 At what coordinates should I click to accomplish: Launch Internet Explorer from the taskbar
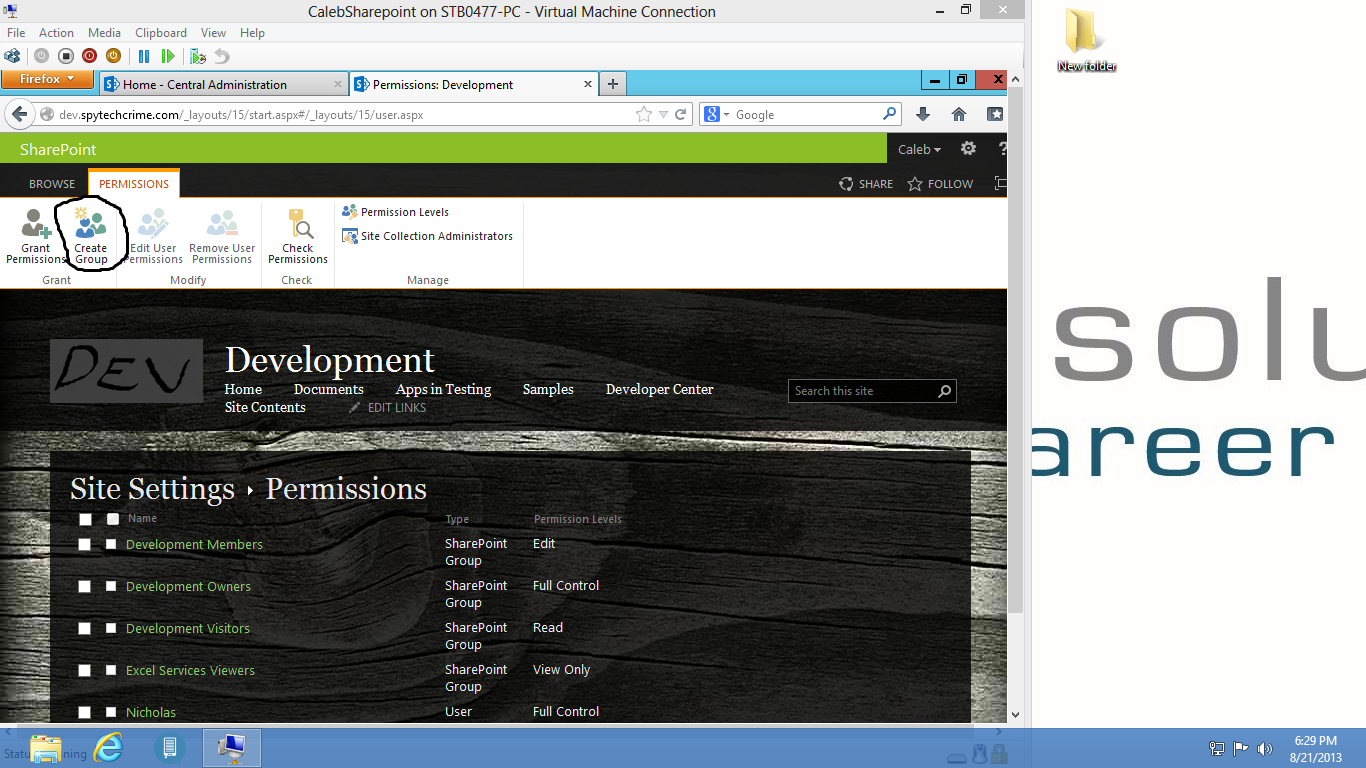click(109, 747)
